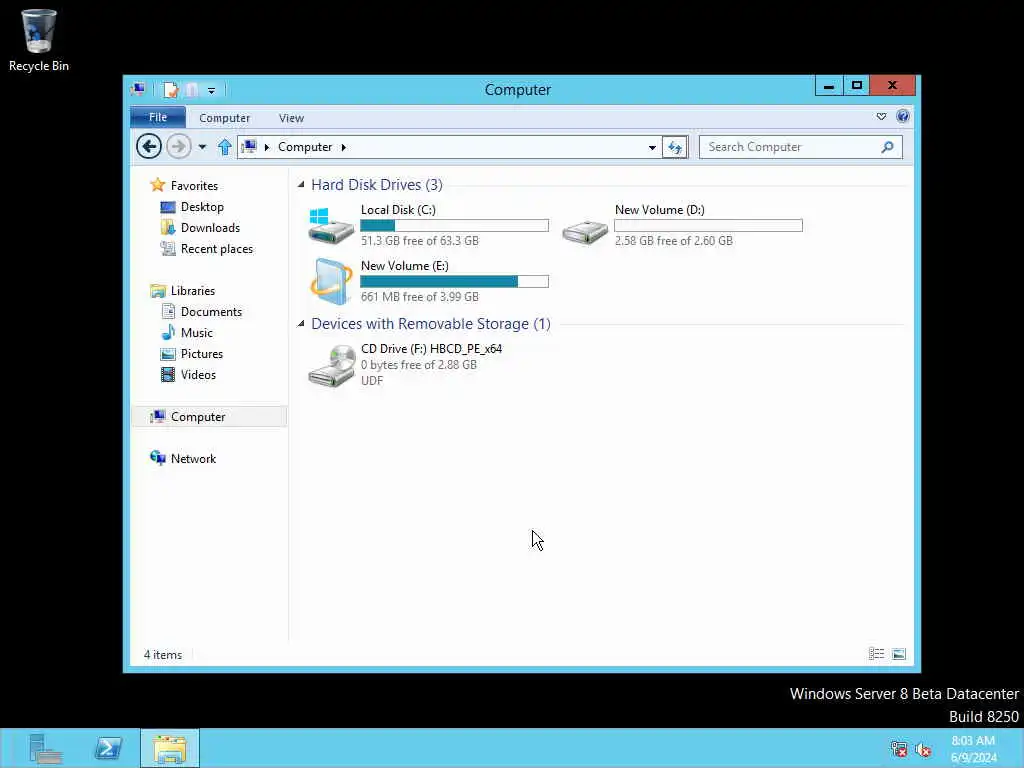Screen dimensions: 1024x768
Task: Switch to Details view icon in status bar
Action: click(x=876, y=654)
